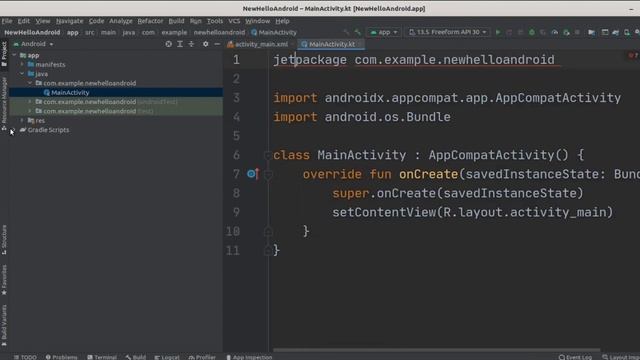Expand Gradle Scripts node
Screen dimensions: 640x360
click(14, 130)
